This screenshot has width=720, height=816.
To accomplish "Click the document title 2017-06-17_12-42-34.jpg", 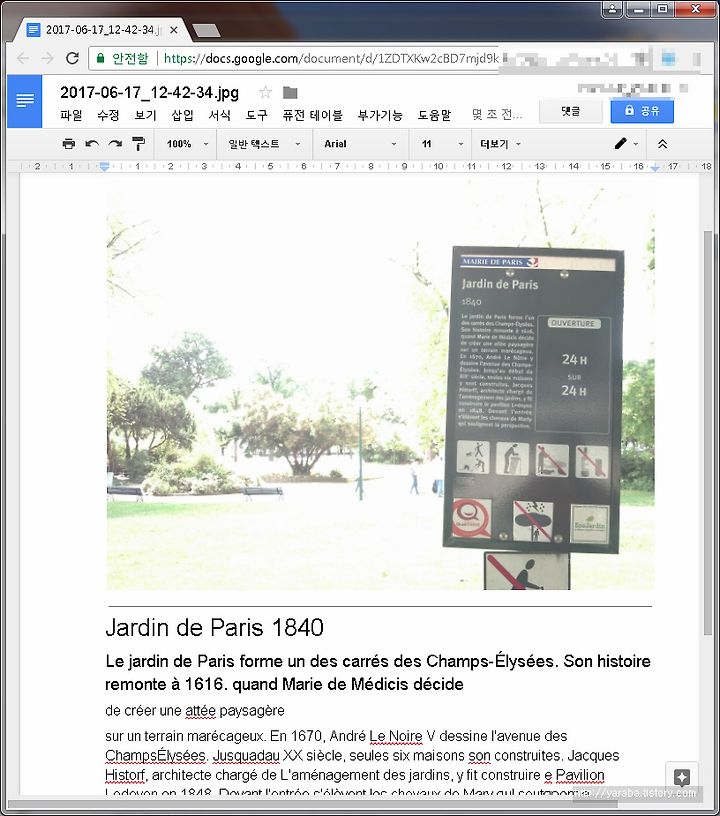I will click(x=150, y=93).
